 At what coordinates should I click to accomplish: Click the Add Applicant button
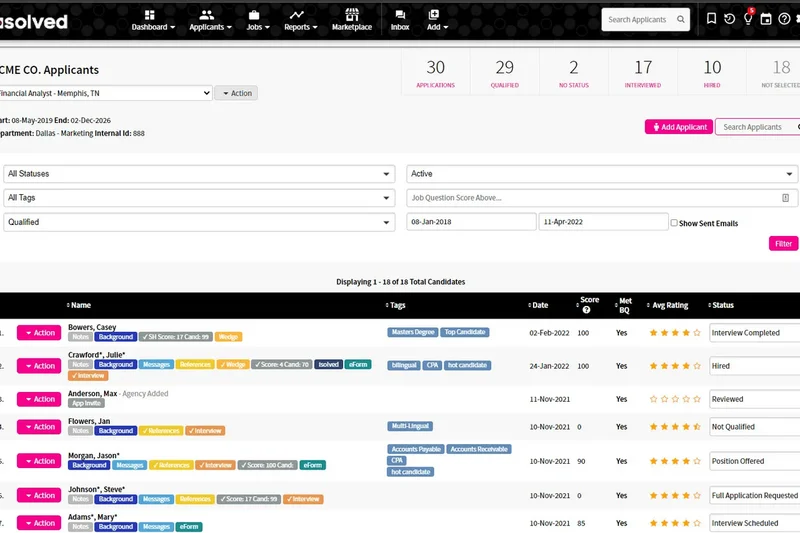pos(678,127)
